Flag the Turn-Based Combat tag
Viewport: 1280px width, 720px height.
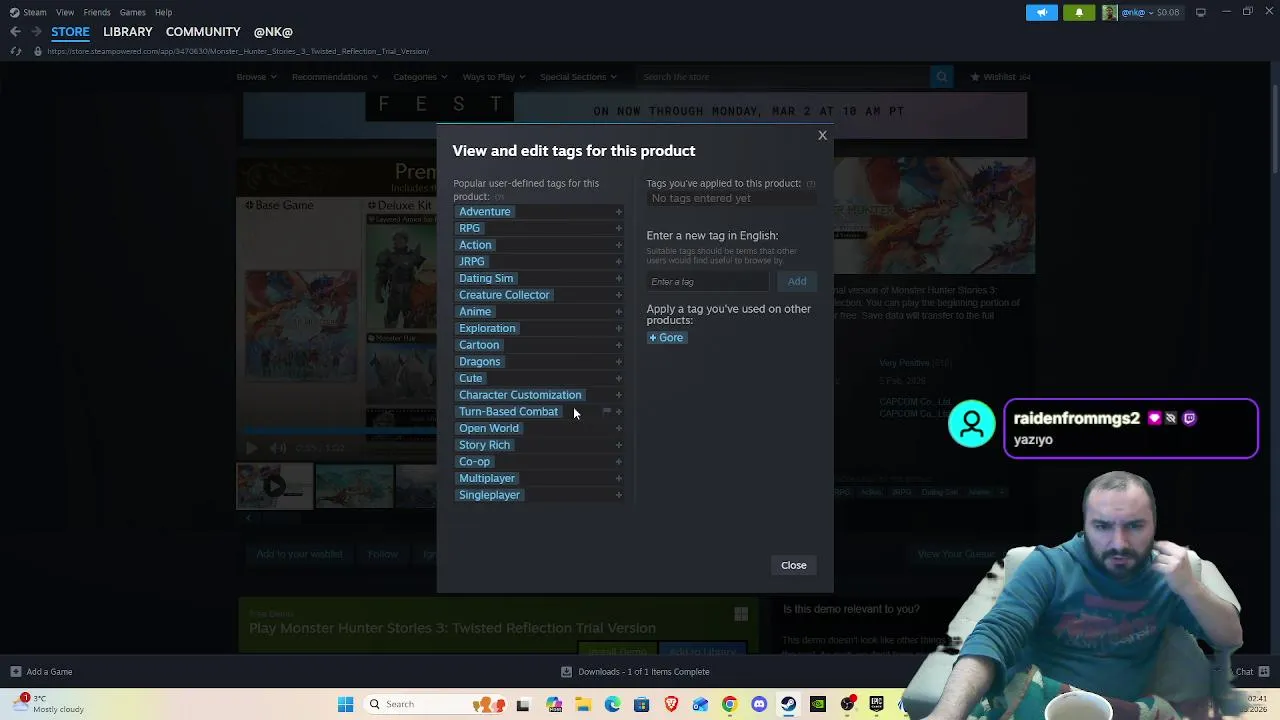click(606, 412)
